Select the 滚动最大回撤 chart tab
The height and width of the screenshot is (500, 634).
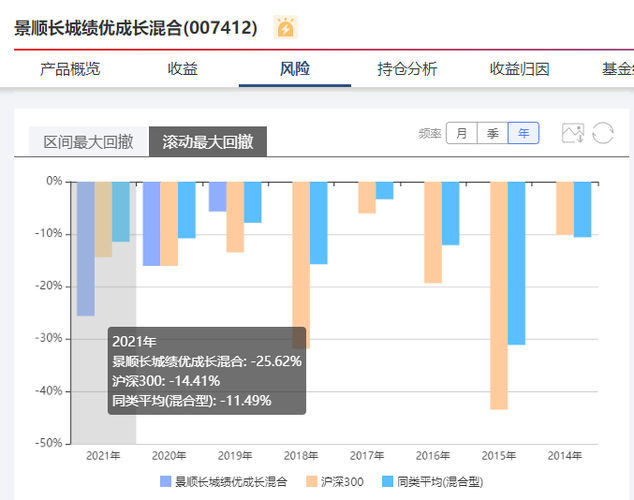(x=208, y=141)
